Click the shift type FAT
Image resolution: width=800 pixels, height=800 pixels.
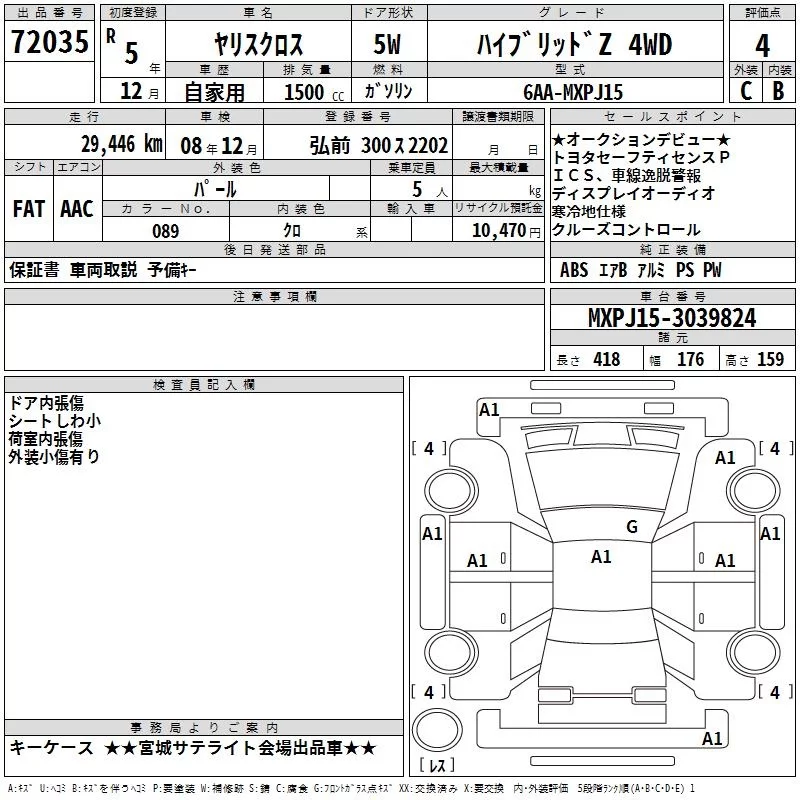coord(29,209)
